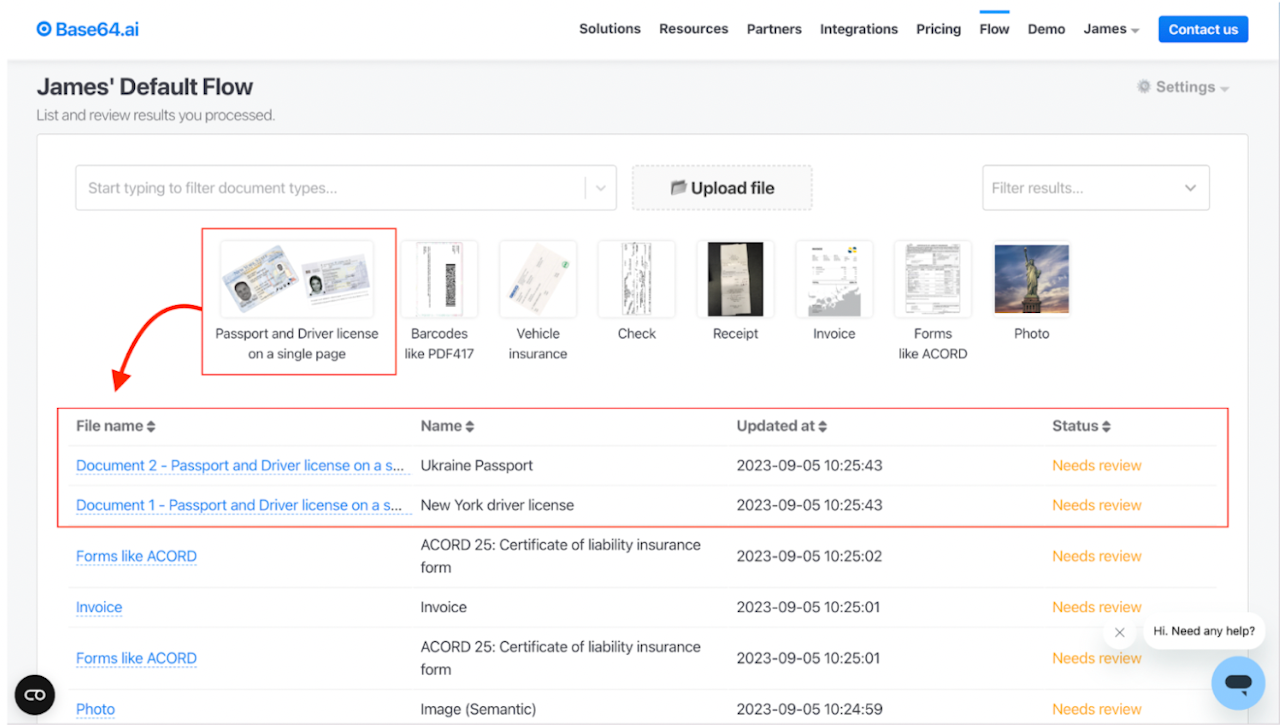Click the accessibility widget icon at bottom-left

(35, 694)
